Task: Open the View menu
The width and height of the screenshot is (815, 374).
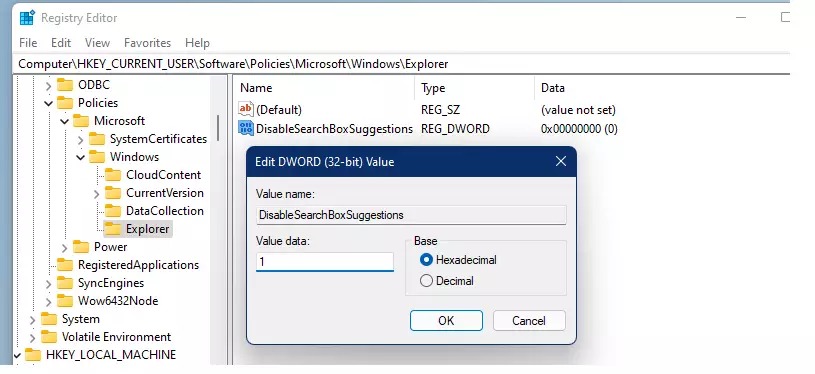Action: pyautogui.click(x=97, y=43)
